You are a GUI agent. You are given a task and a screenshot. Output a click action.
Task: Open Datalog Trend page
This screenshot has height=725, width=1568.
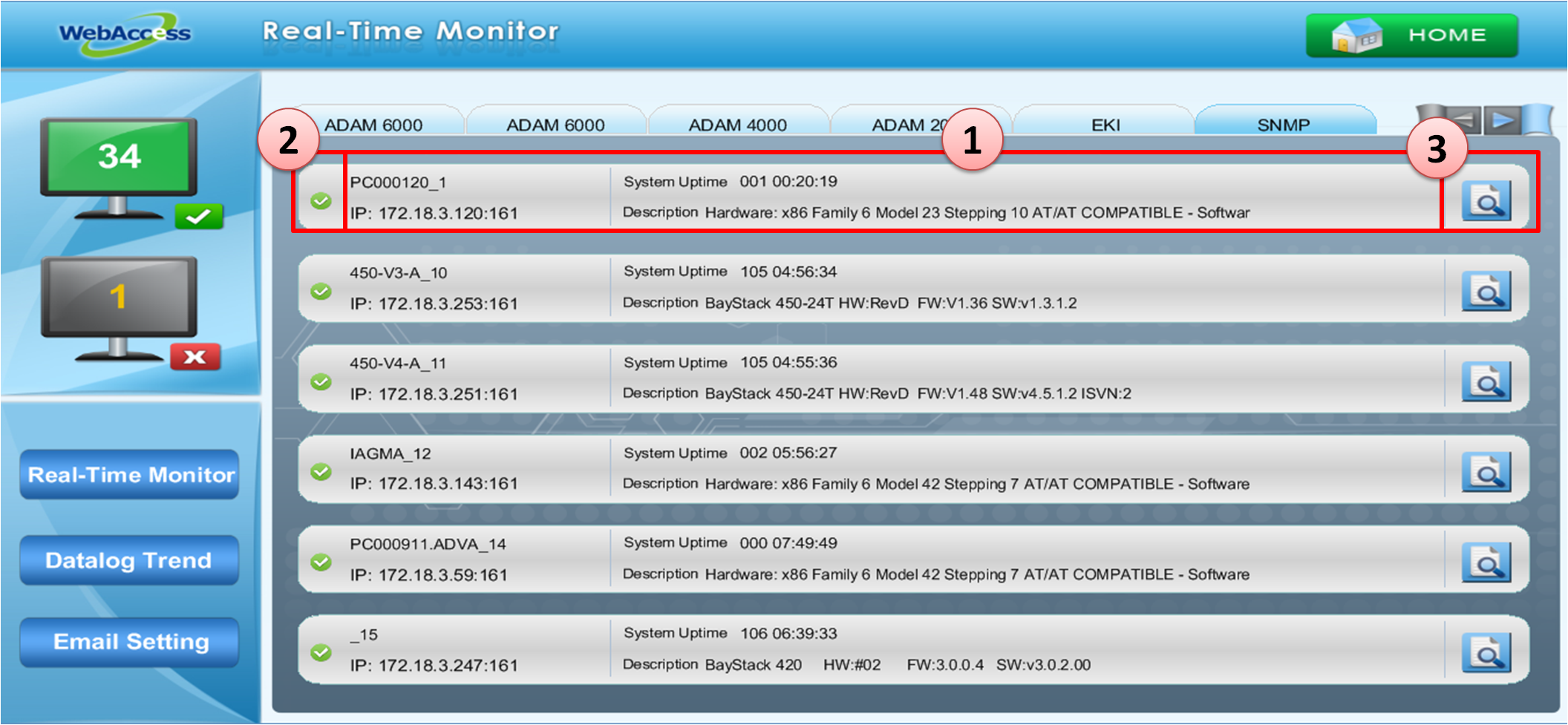tap(130, 560)
